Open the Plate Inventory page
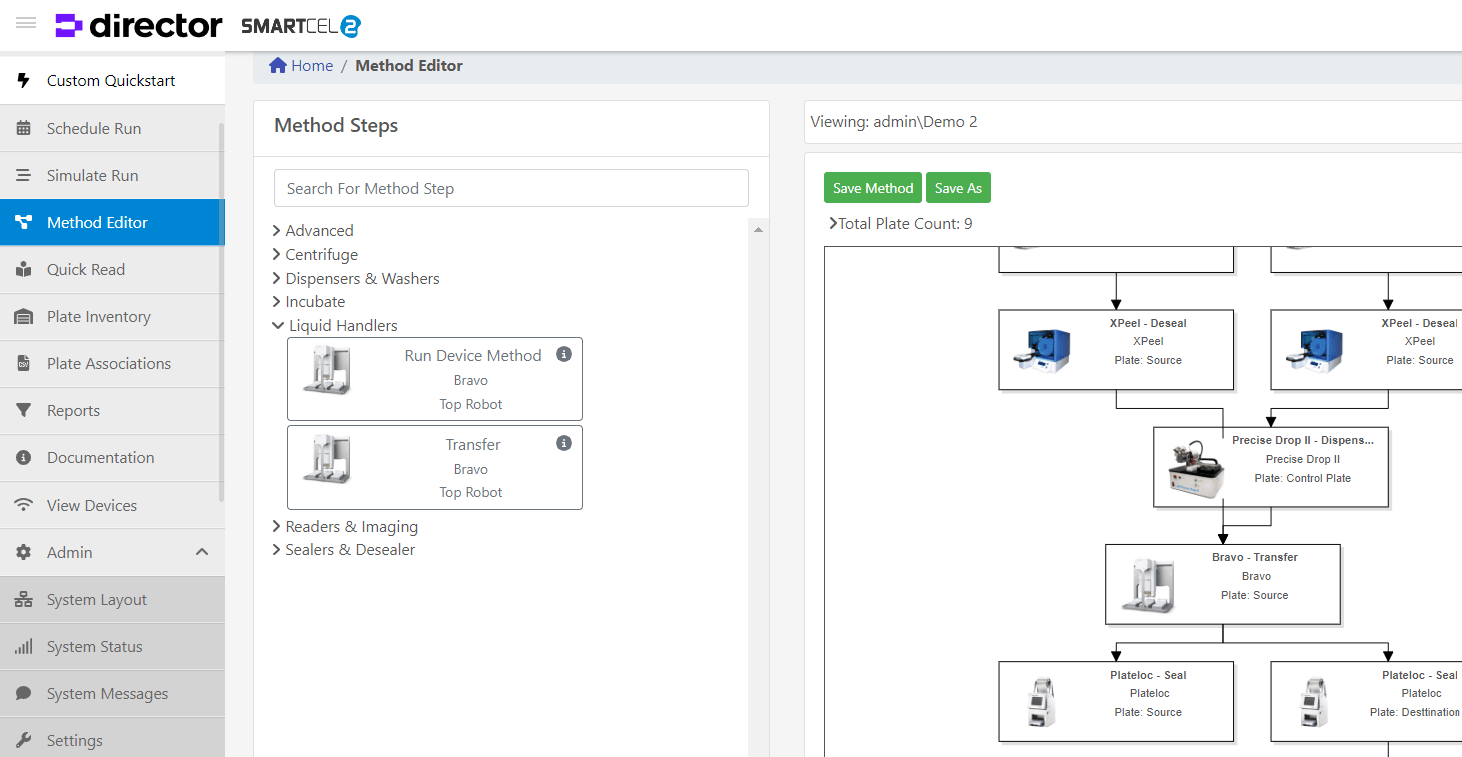 point(112,317)
